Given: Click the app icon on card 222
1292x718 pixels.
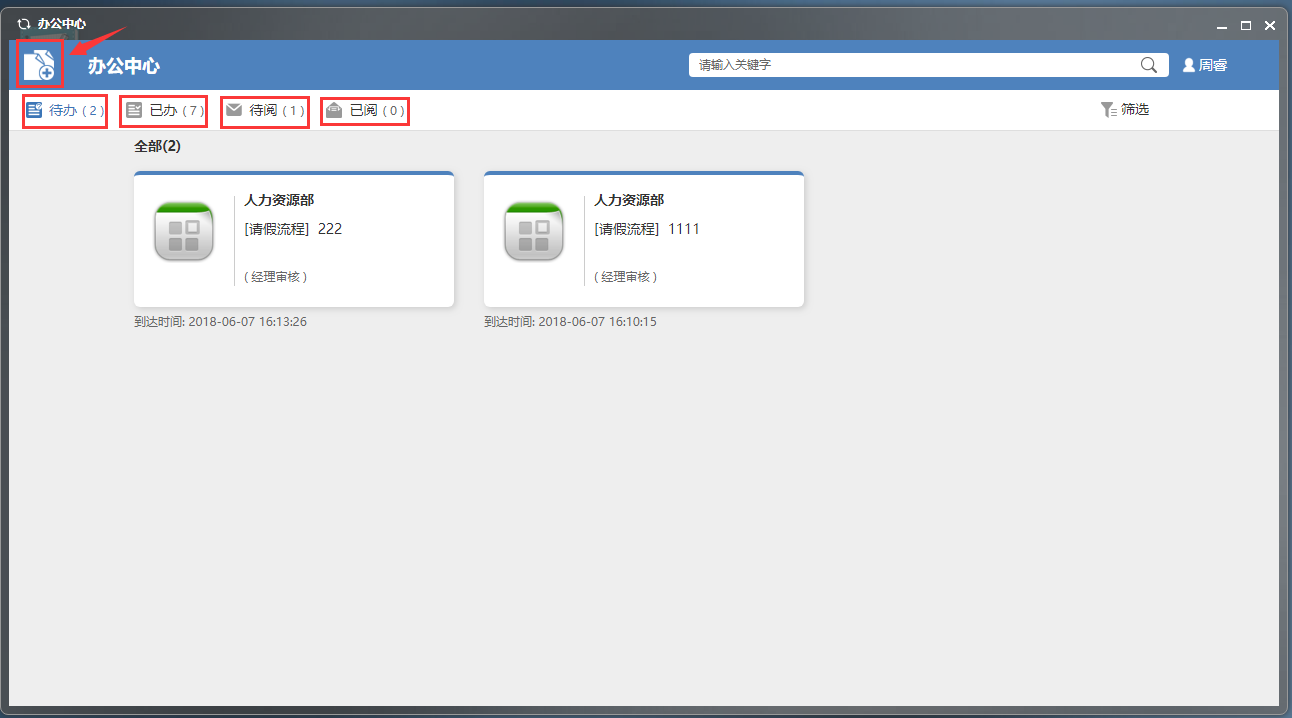Looking at the screenshot, I should (x=184, y=231).
